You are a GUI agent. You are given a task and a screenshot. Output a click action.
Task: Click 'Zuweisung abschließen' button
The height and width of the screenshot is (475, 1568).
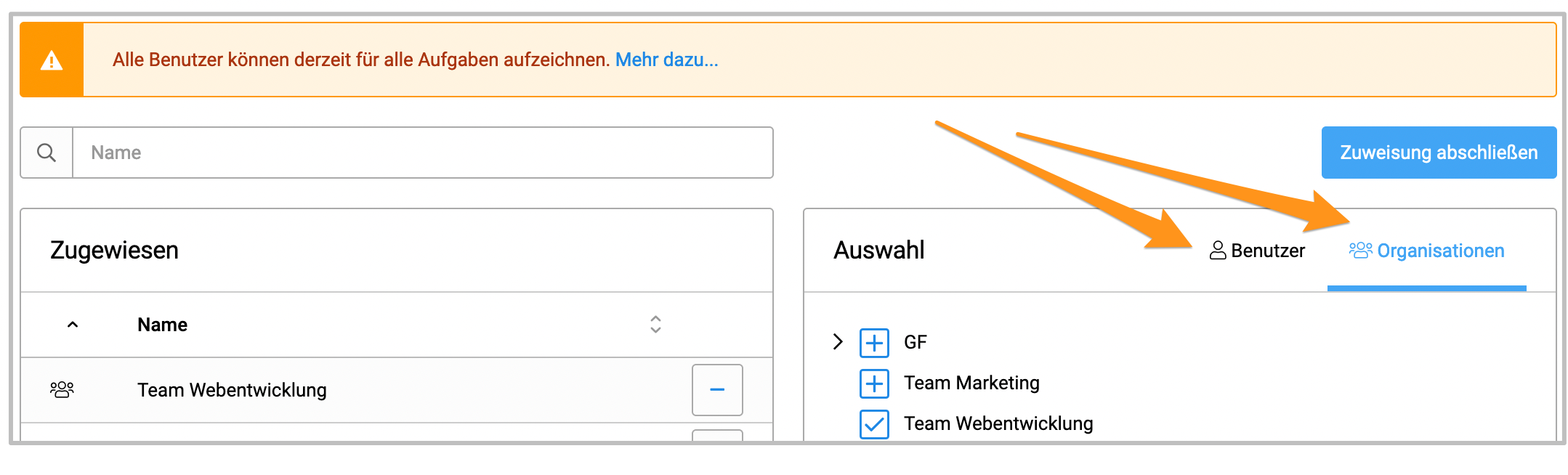1439,153
